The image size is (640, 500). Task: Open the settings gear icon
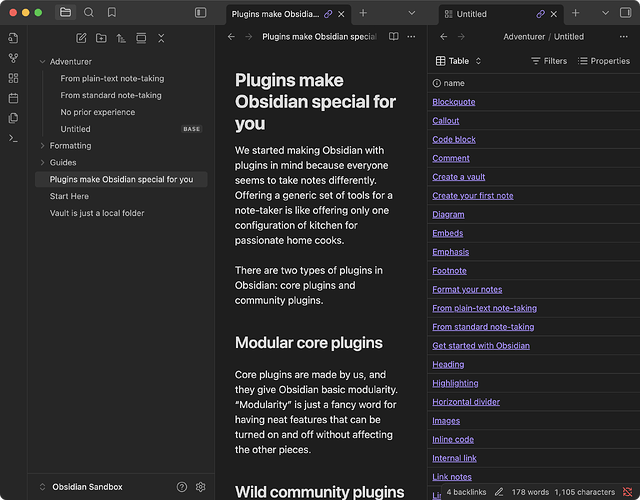200,487
